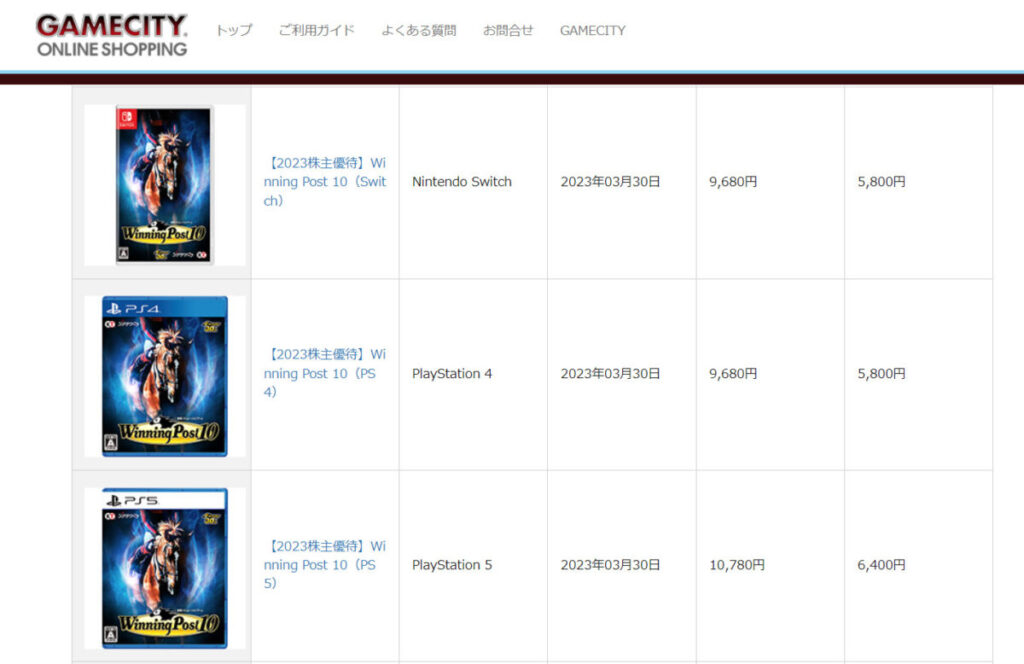Click release date in PlayStation 5 row
Screen dimensions: 1024x664
pos(610,565)
